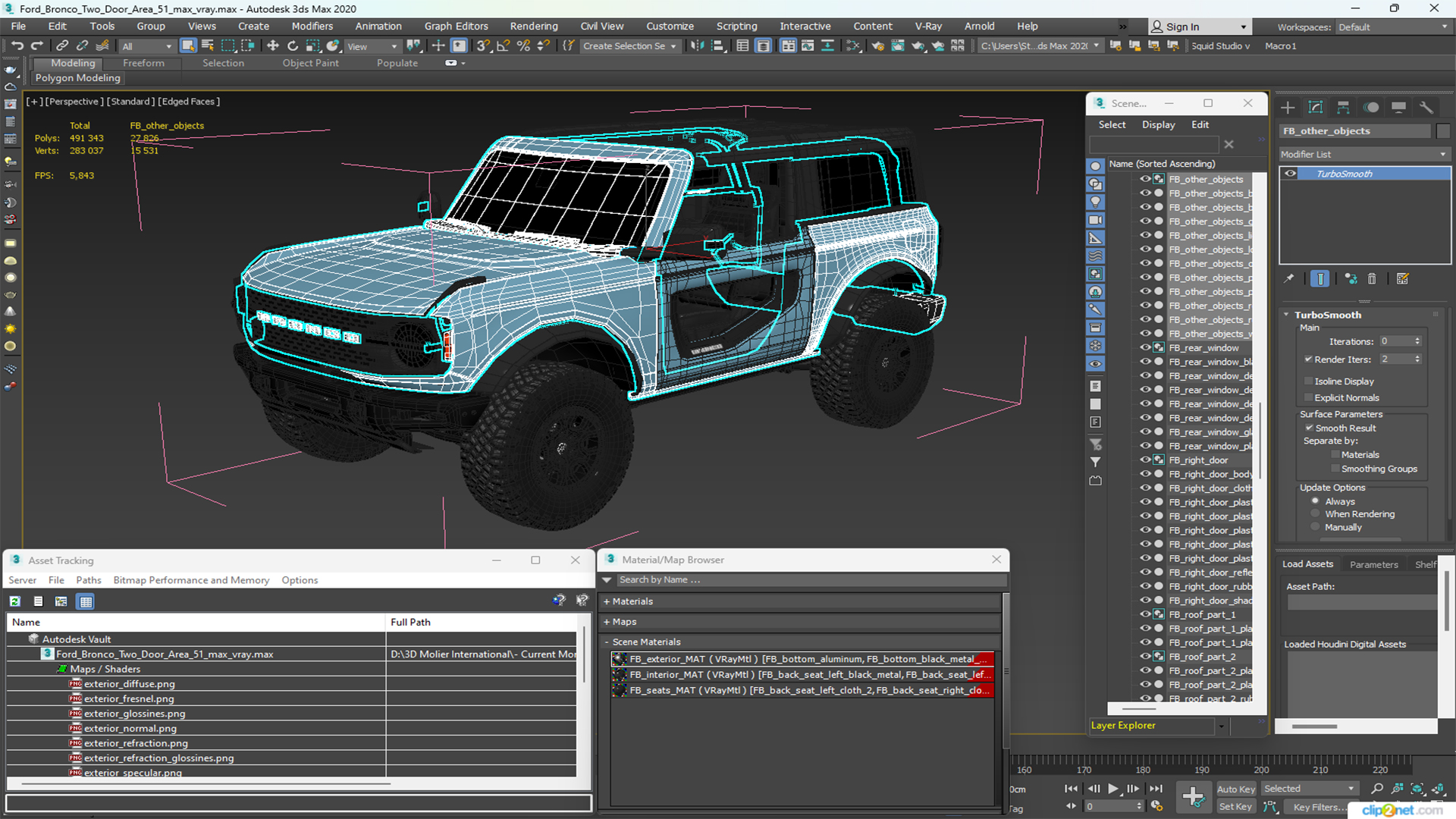
Task: Check Separate by Smoothing Groups
Action: 1335,469
